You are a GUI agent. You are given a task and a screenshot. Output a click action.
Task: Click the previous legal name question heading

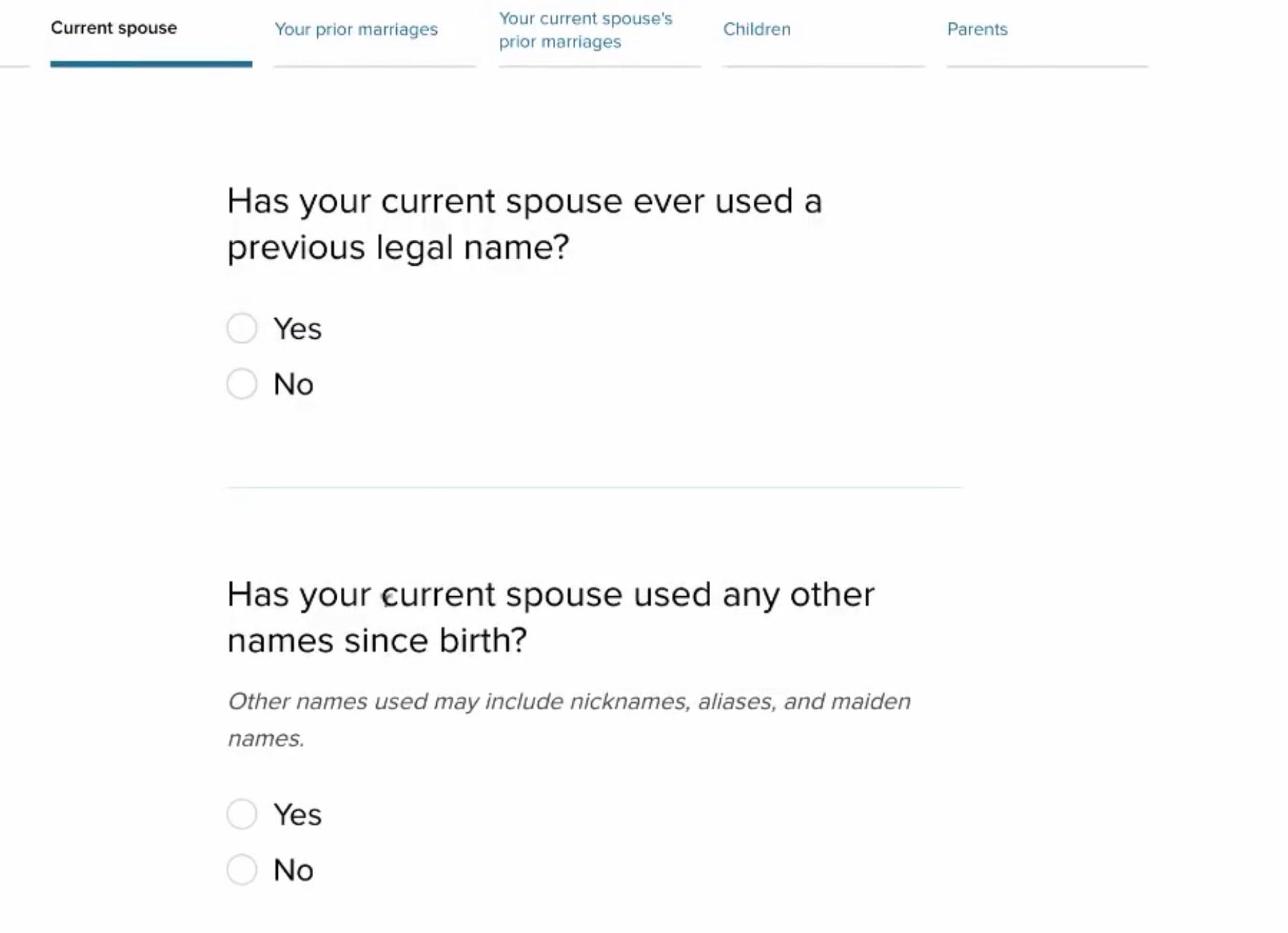[x=524, y=224]
